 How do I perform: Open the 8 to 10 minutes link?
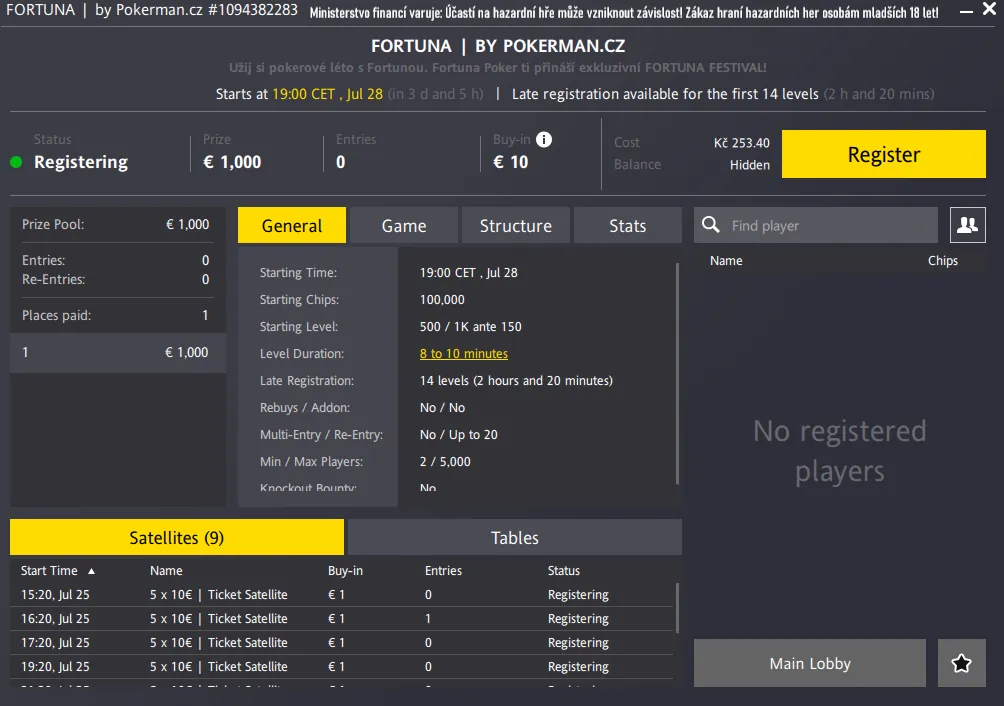(x=464, y=353)
